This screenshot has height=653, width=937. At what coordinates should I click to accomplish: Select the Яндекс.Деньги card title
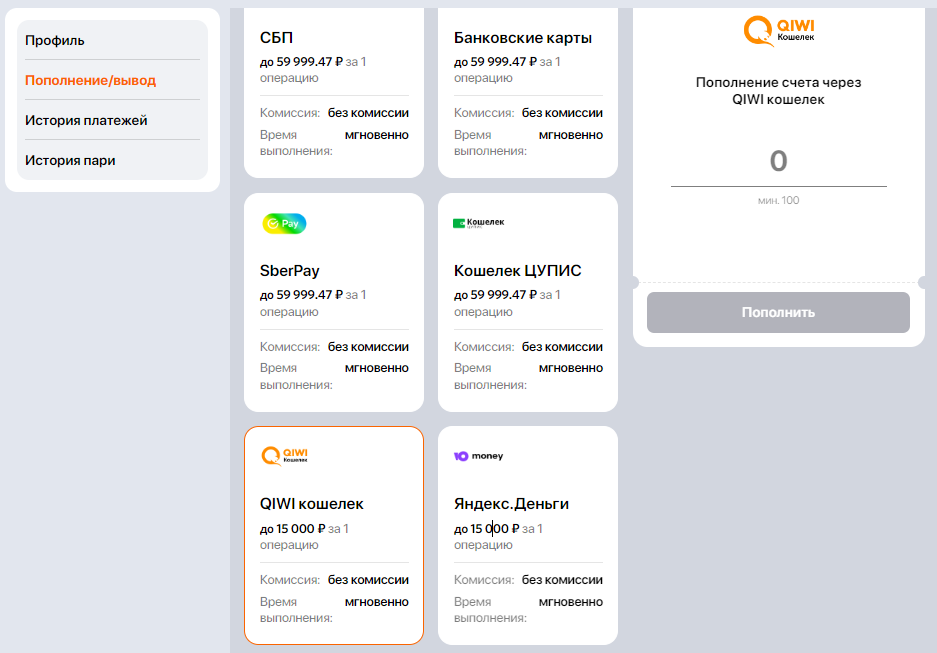pyautogui.click(x=512, y=504)
